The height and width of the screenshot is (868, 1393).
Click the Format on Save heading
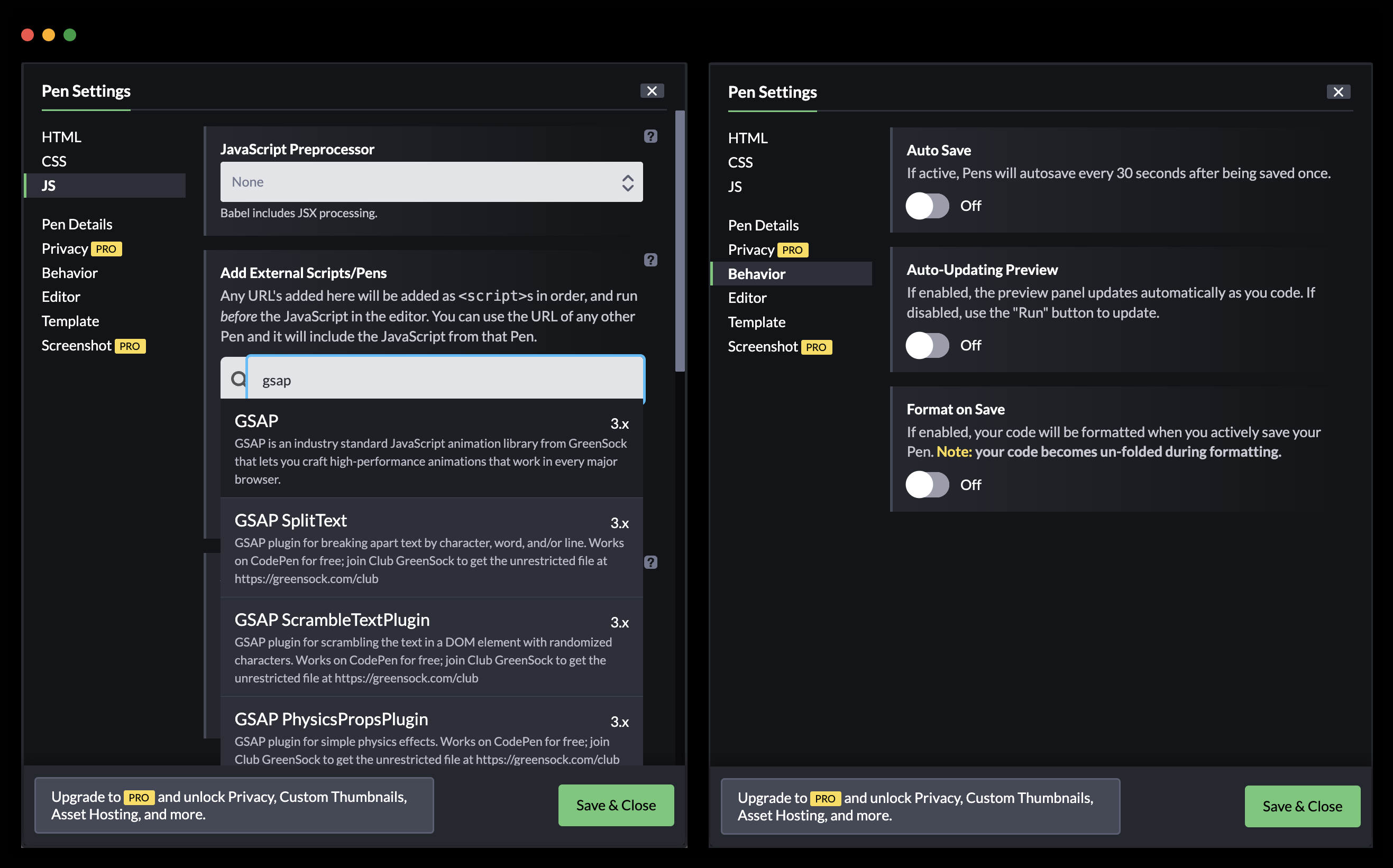coord(956,409)
